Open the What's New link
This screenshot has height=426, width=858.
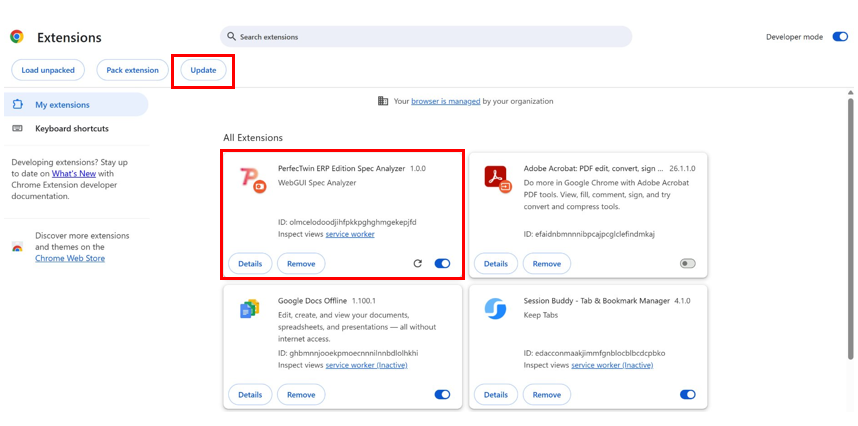pyautogui.click(x=74, y=173)
